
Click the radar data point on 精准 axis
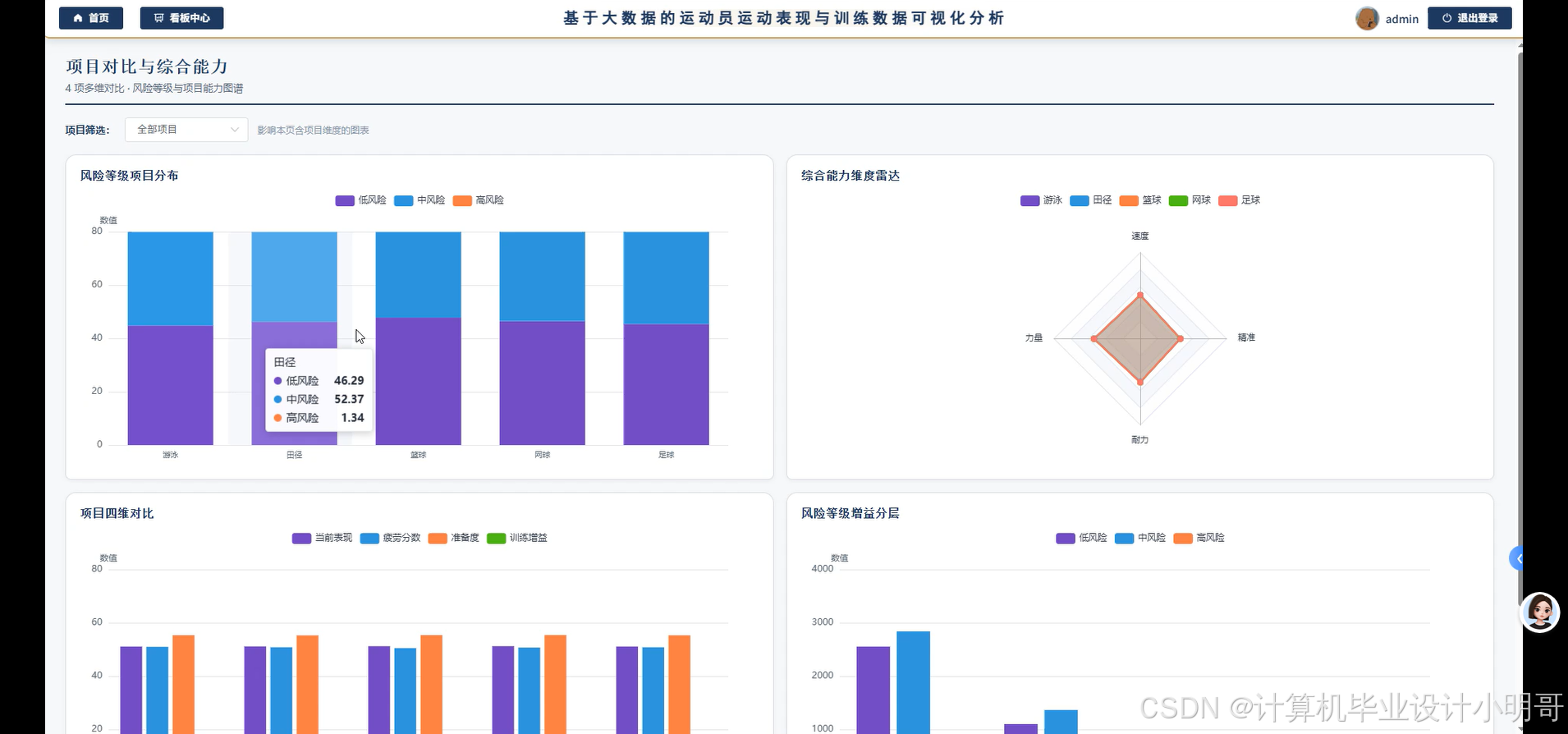click(x=1180, y=338)
